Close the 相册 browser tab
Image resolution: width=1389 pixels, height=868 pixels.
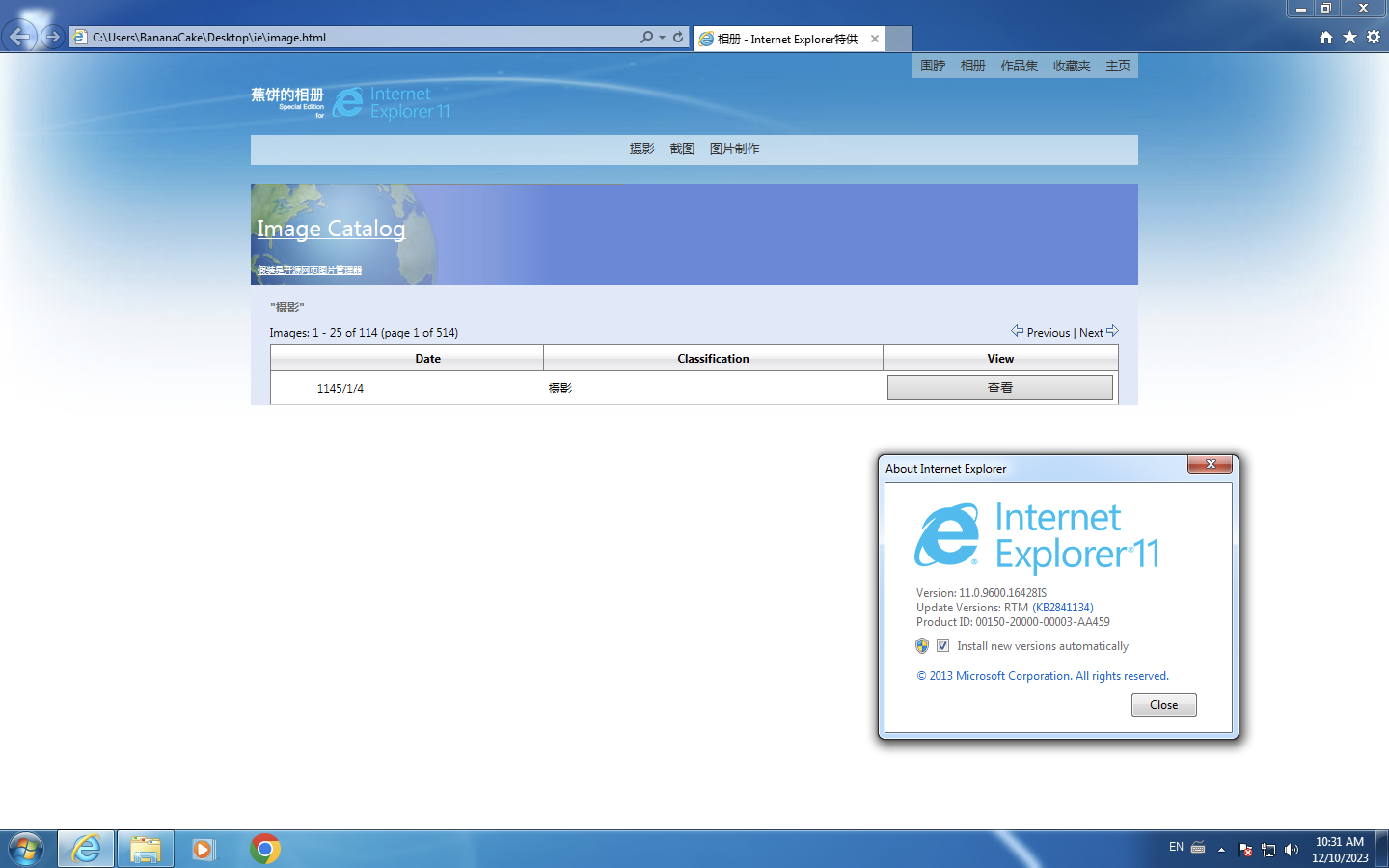click(x=874, y=39)
